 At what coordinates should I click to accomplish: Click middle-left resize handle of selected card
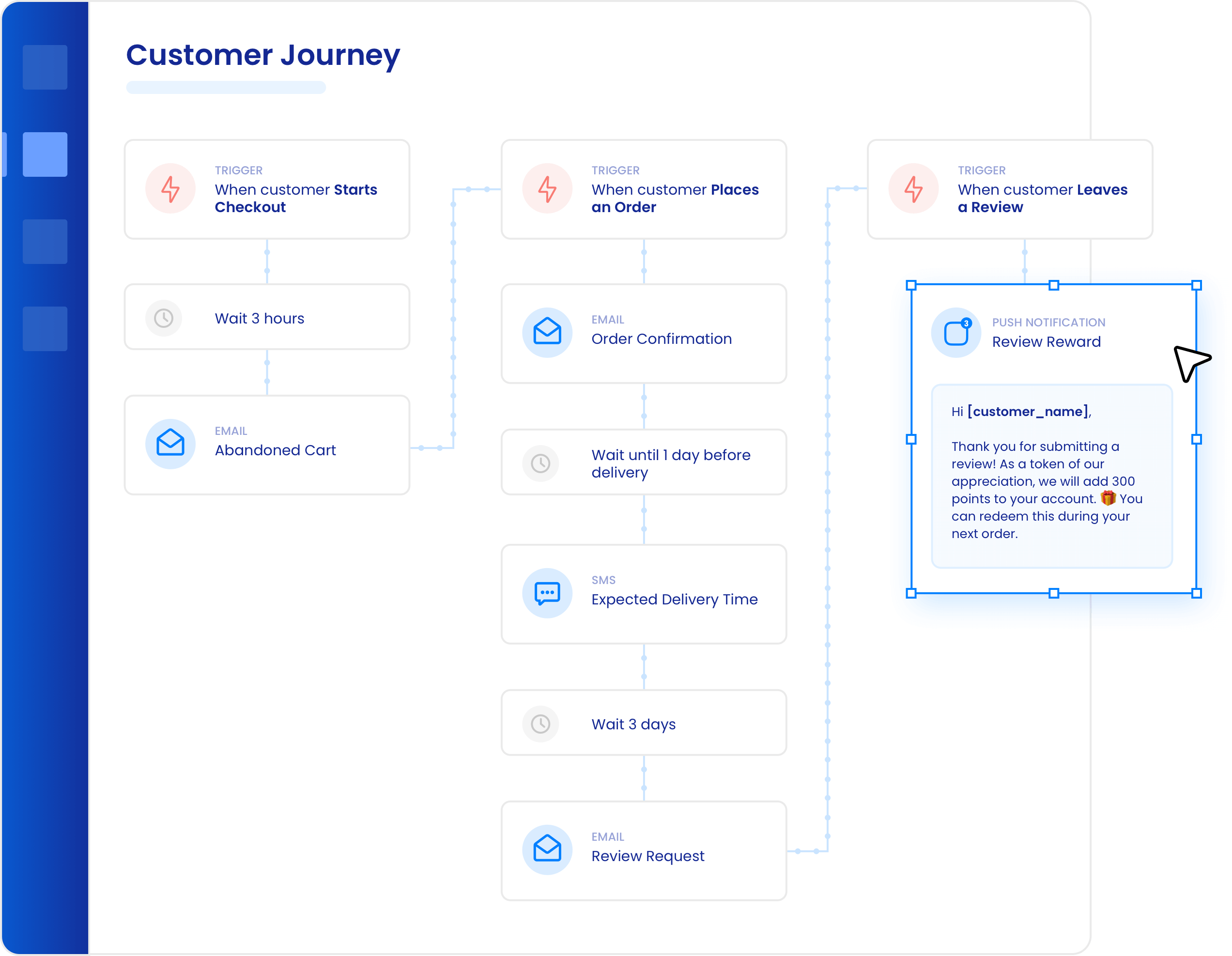point(911,439)
